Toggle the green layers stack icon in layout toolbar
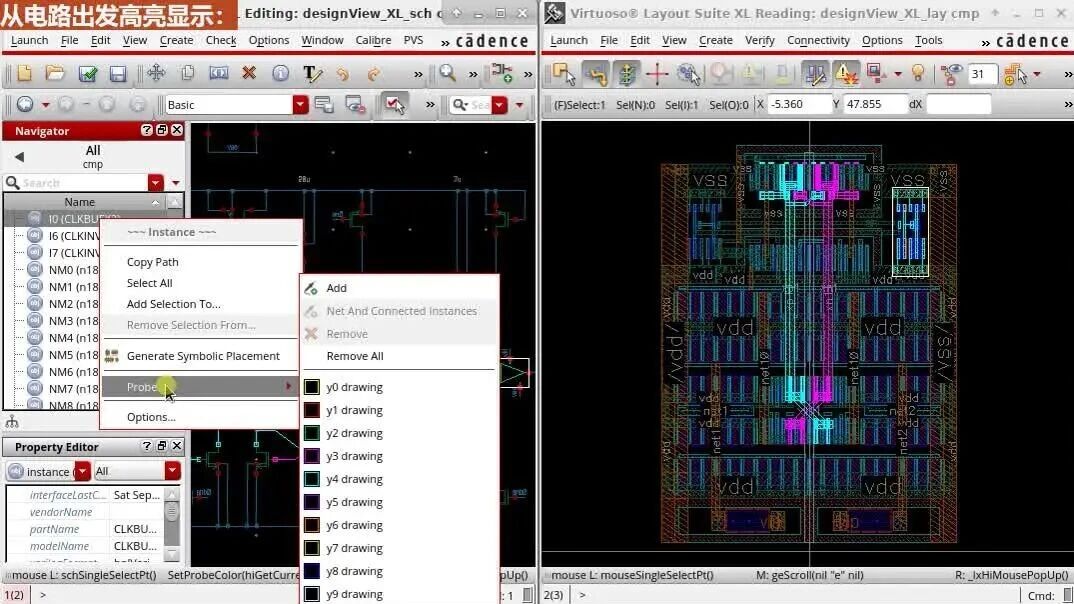The width and height of the screenshot is (1074, 604). (x=626, y=73)
